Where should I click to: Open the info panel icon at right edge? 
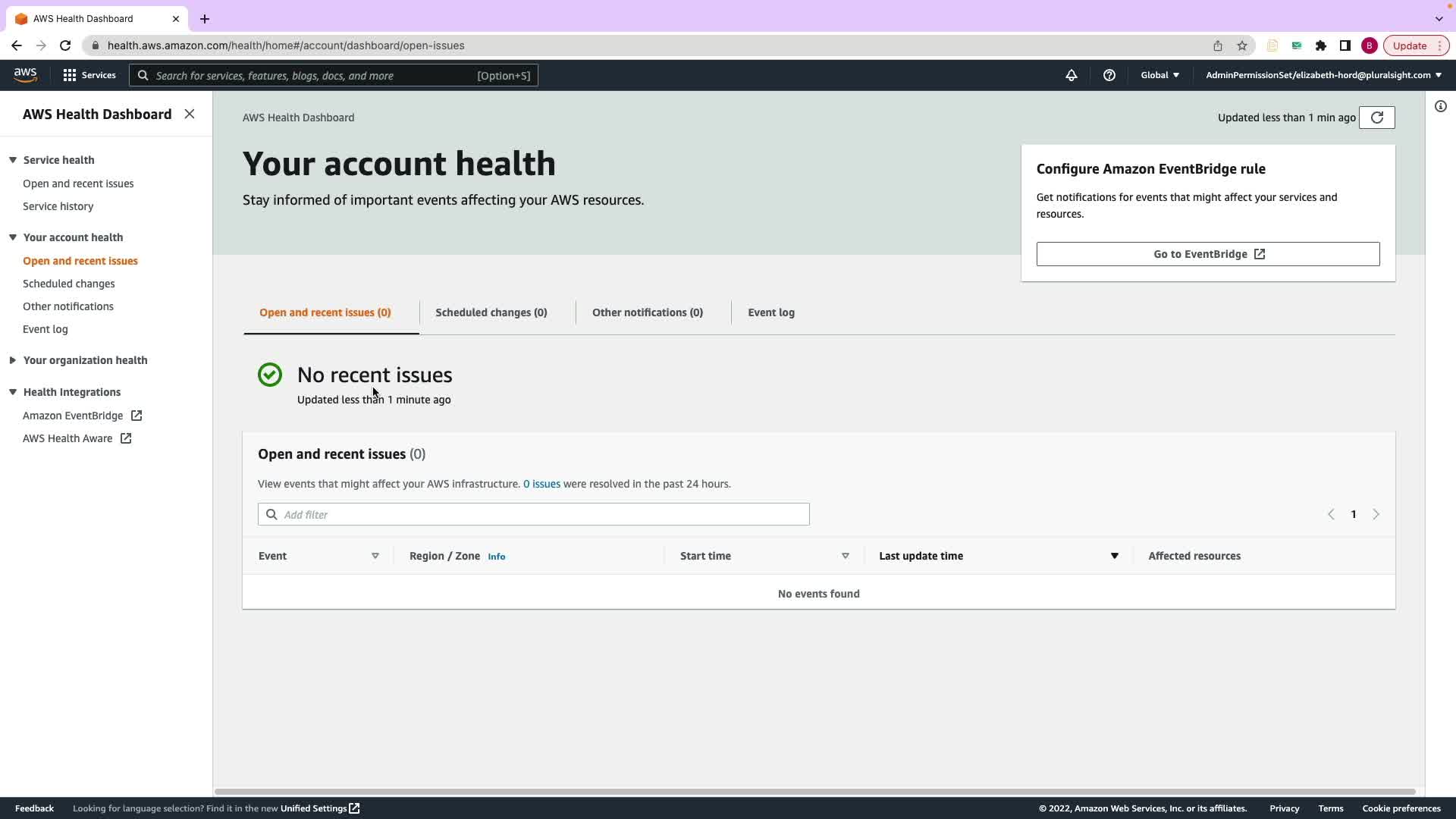pos(1440,106)
